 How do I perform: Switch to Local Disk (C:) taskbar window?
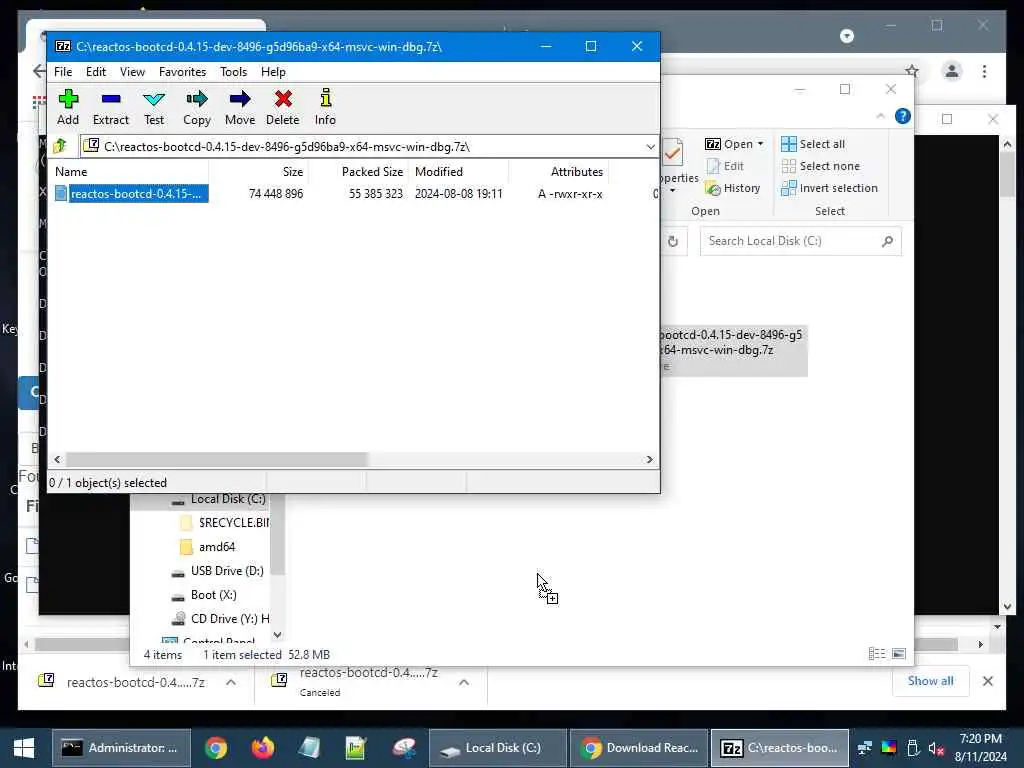(498, 748)
